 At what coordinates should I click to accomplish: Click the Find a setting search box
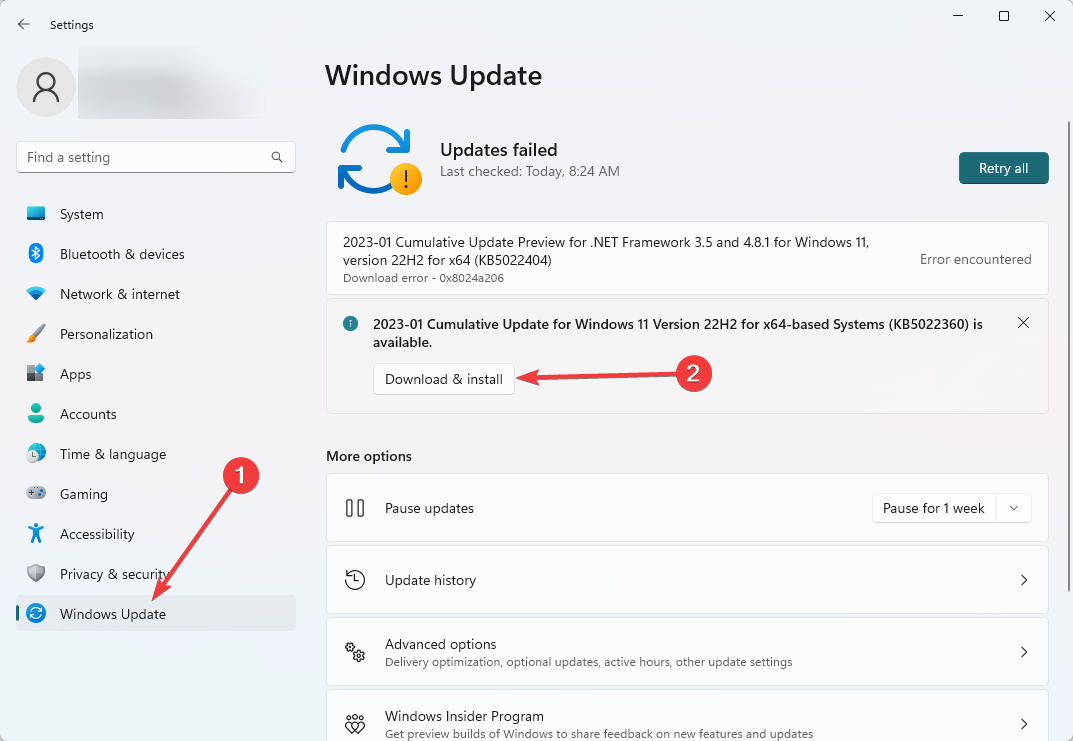point(156,157)
